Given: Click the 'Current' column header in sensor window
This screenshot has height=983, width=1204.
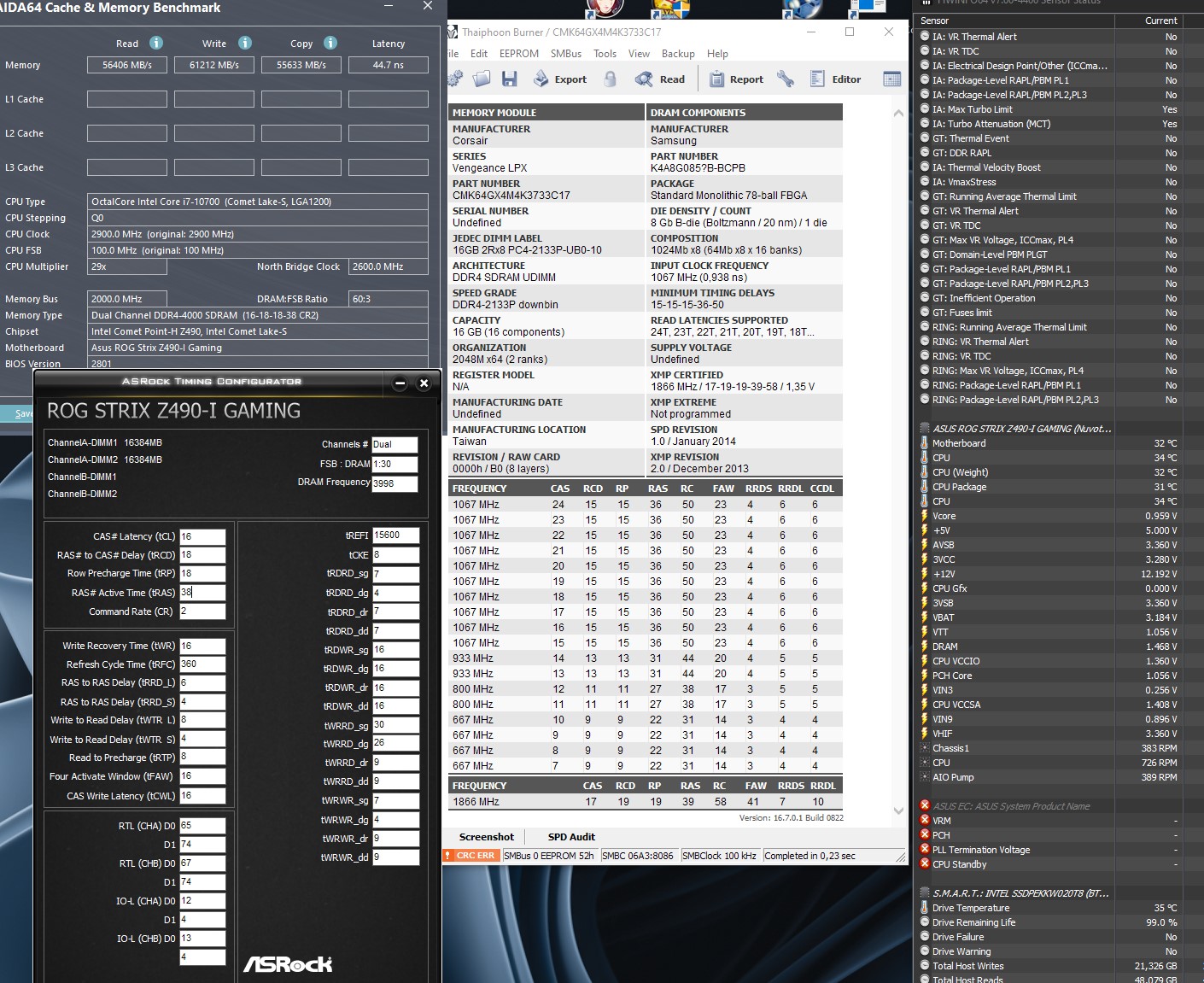Looking at the screenshot, I should pyautogui.click(x=1161, y=20).
